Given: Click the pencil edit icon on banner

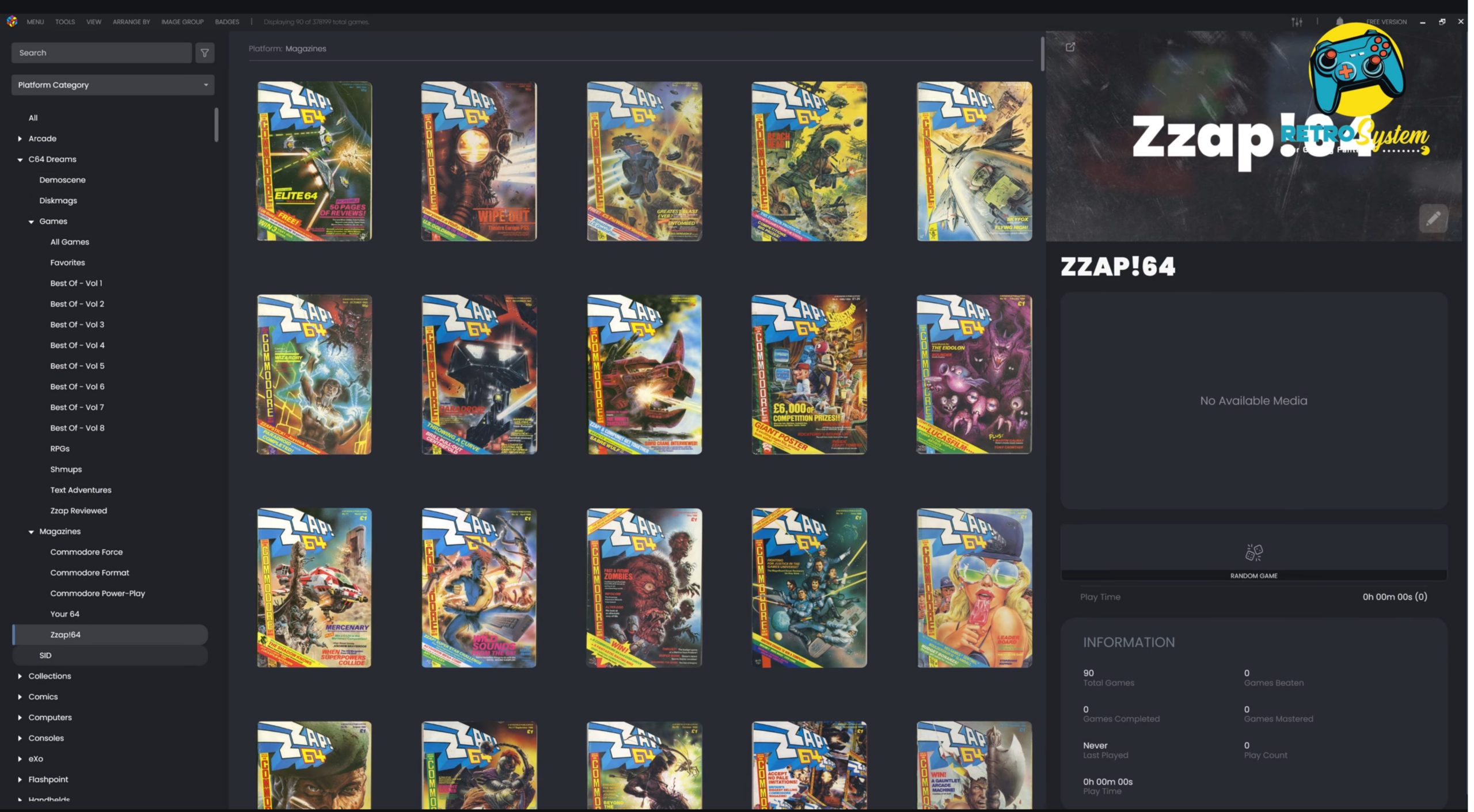Looking at the screenshot, I should 1433,218.
